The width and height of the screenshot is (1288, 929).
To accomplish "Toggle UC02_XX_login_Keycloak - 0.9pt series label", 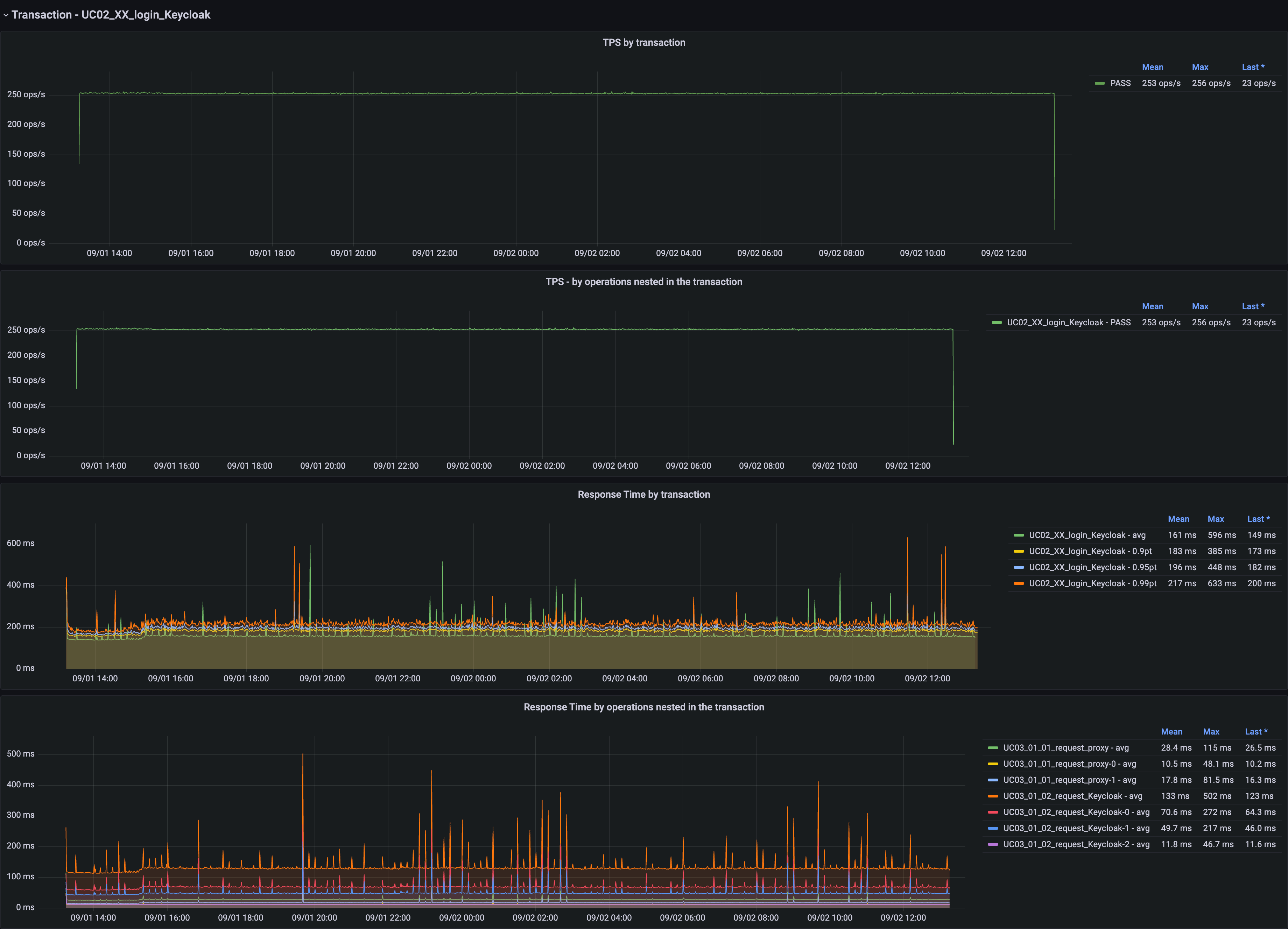I will point(1090,551).
